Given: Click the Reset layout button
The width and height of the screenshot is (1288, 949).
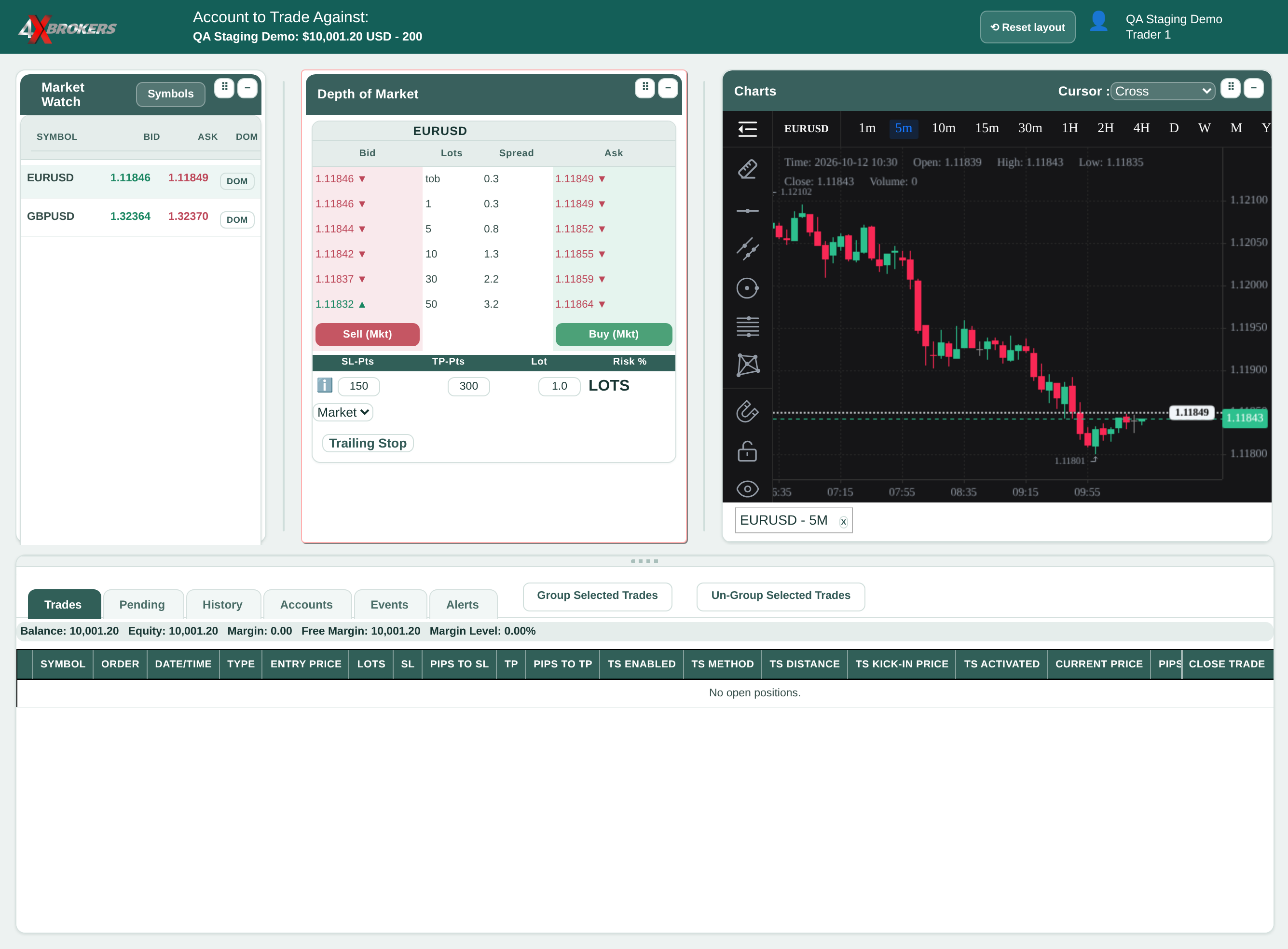Looking at the screenshot, I should (1028, 27).
